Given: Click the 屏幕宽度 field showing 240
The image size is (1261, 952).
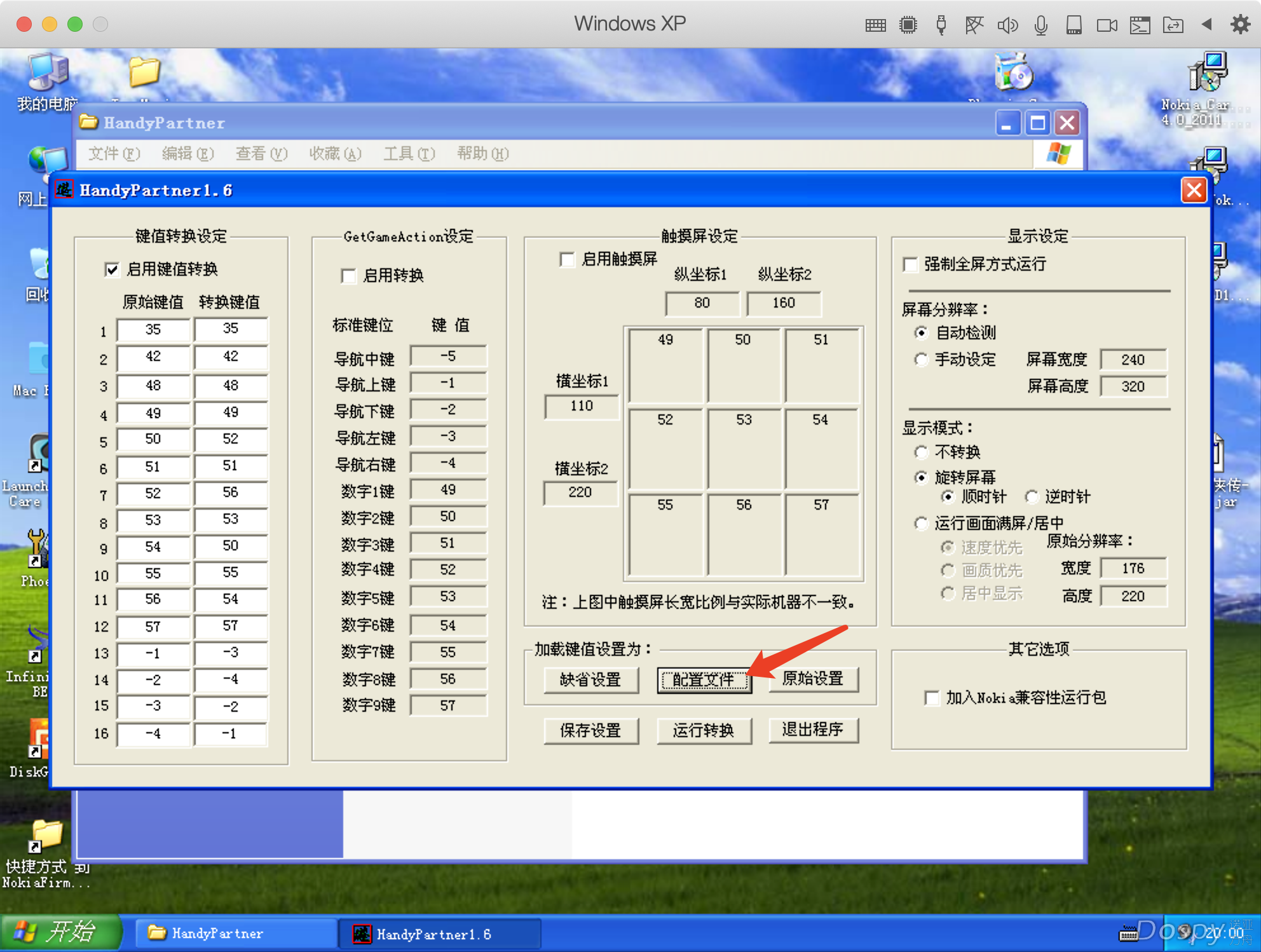Looking at the screenshot, I should [x=1133, y=360].
